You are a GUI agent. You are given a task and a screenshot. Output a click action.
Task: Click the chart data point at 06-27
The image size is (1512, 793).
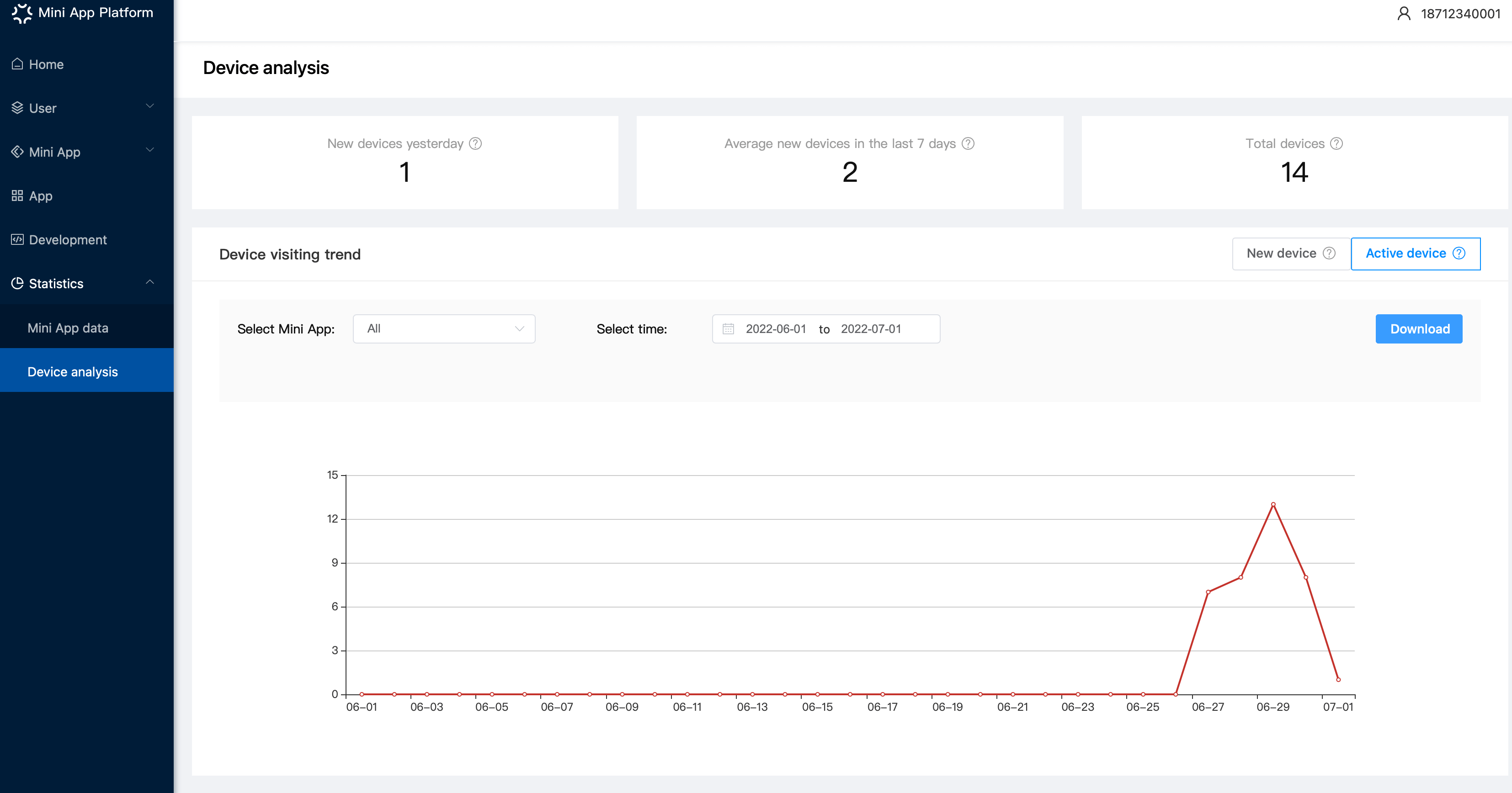point(1208,592)
